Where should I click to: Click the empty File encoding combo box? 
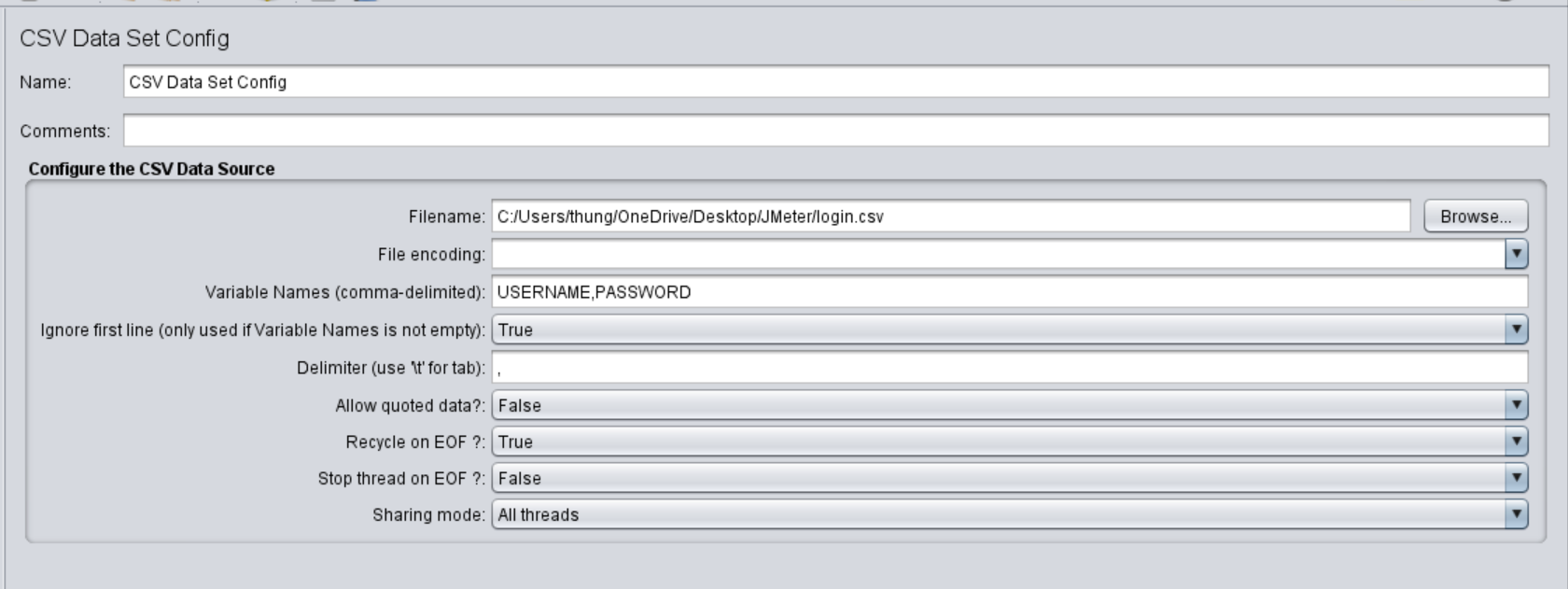[997, 254]
